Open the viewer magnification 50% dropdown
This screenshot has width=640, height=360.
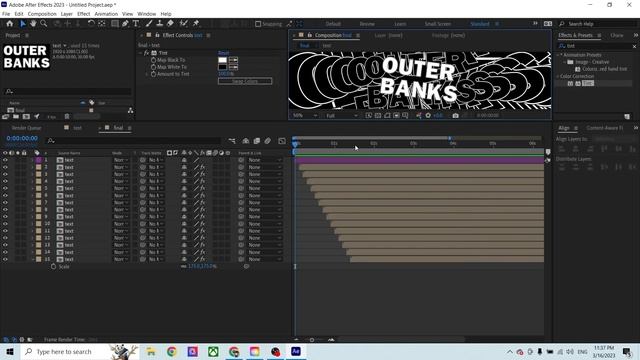[x=304, y=116]
